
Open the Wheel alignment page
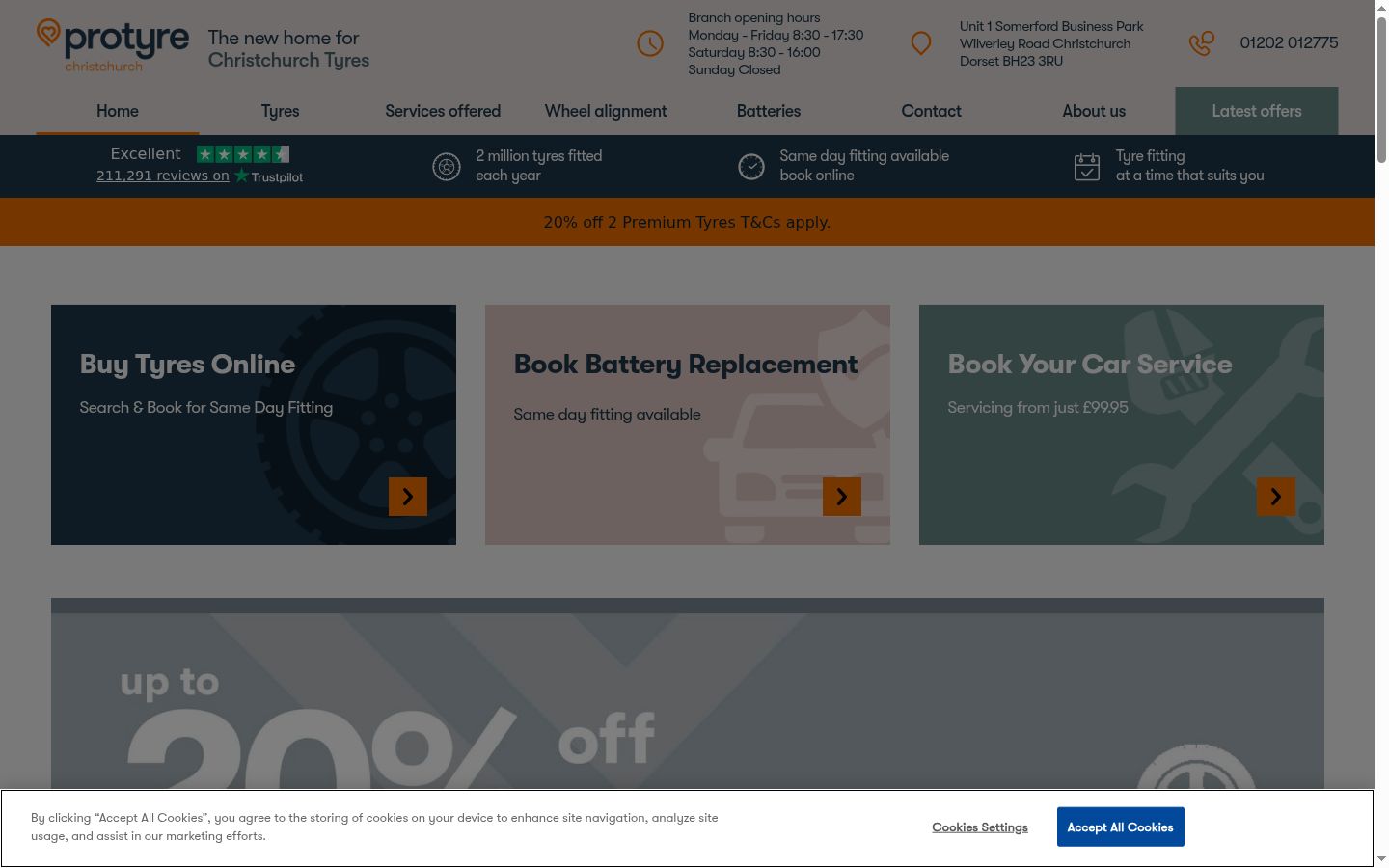tap(606, 111)
